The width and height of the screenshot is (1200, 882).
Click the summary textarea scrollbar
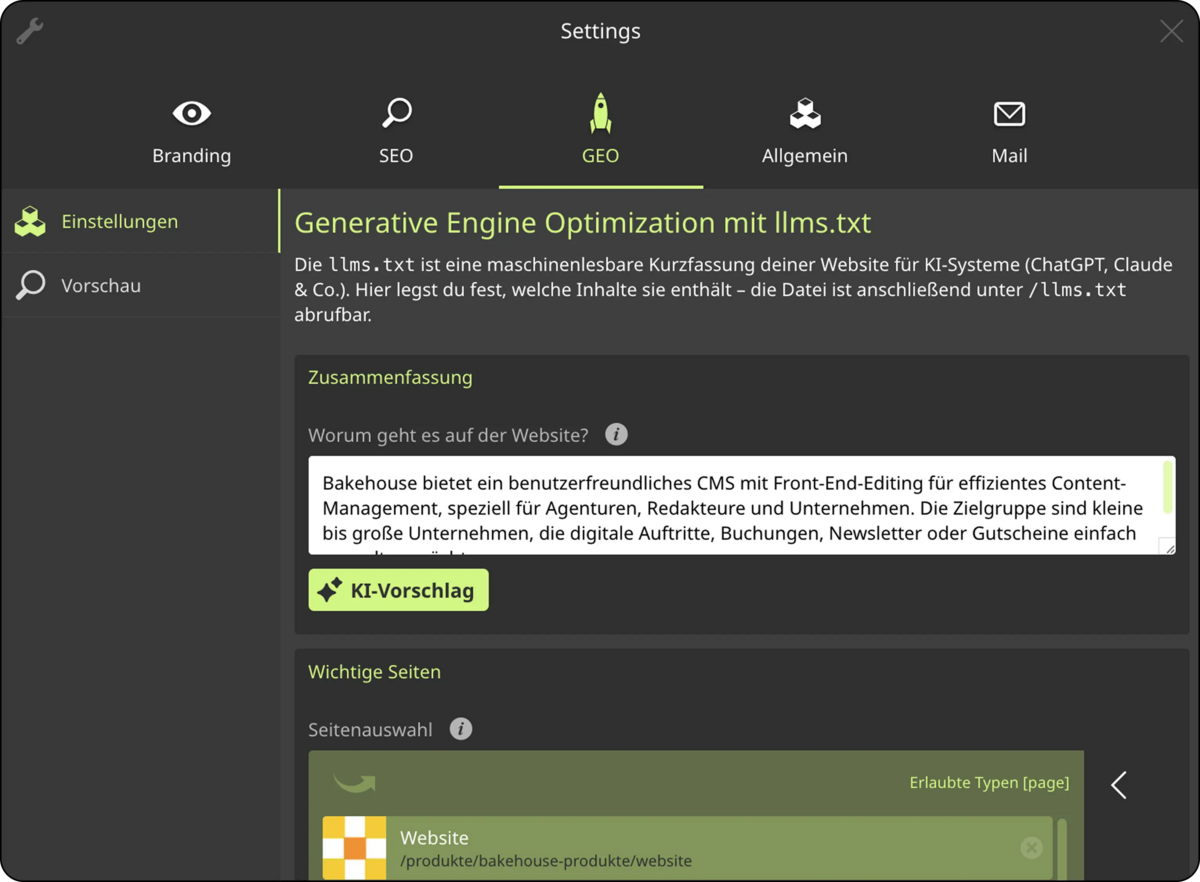[x=1167, y=487]
